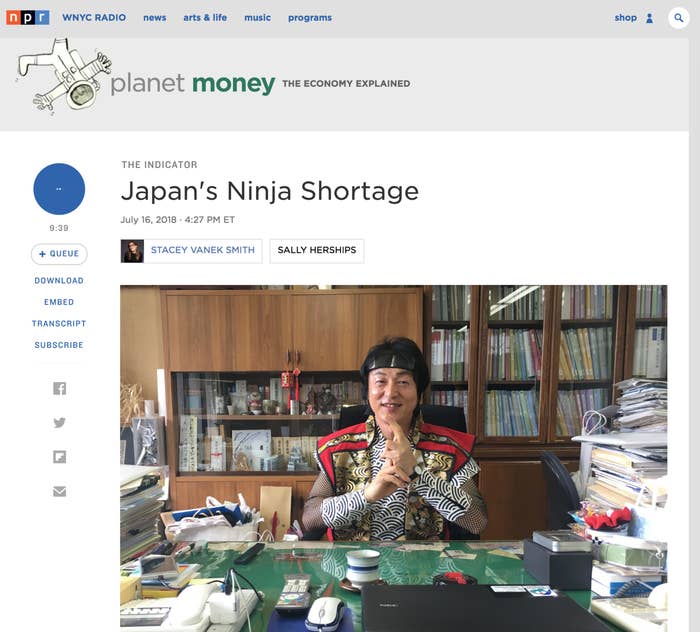The height and width of the screenshot is (632, 700).
Task: View Stacey Vanek Smith's author page
Action: (203, 250)
